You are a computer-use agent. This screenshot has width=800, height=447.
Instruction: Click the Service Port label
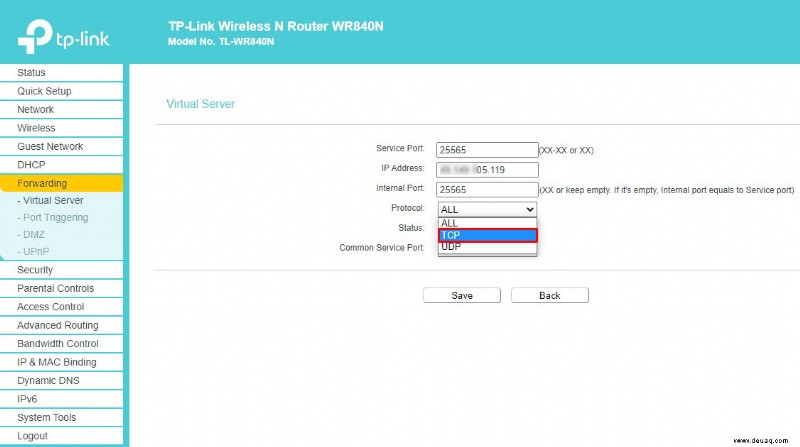click(x=400, y=148)
